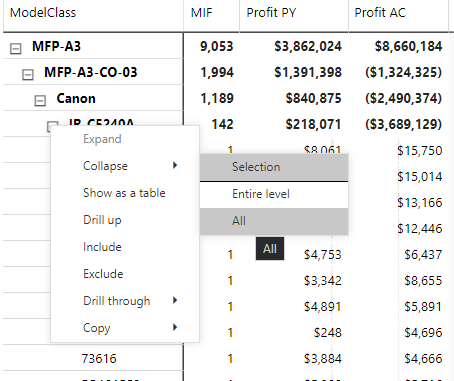Select Show as a table

[125, 193]
